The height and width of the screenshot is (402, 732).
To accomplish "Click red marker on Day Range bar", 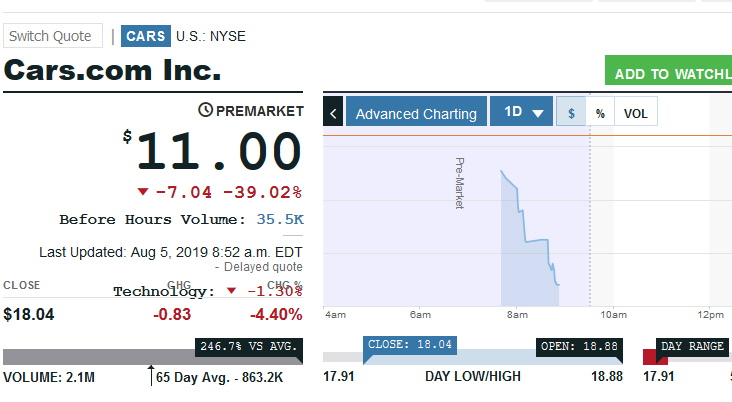I will tap(649, 357).
